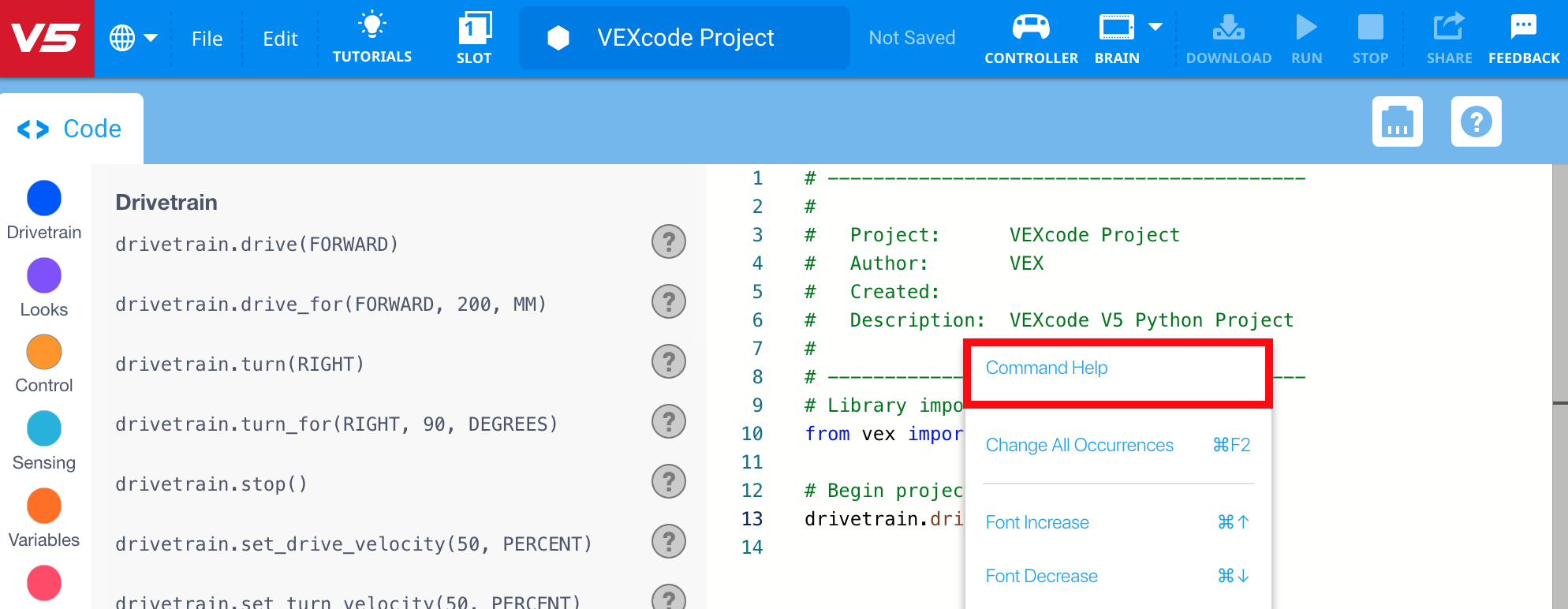1568x609 pixels.
Task: Click the VEXcode Project name field
Action: [x=685, y=38]
